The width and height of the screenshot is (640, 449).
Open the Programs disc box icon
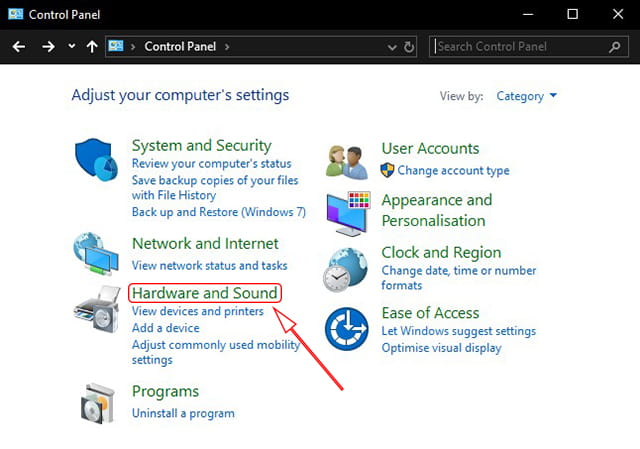click(98, 403)
